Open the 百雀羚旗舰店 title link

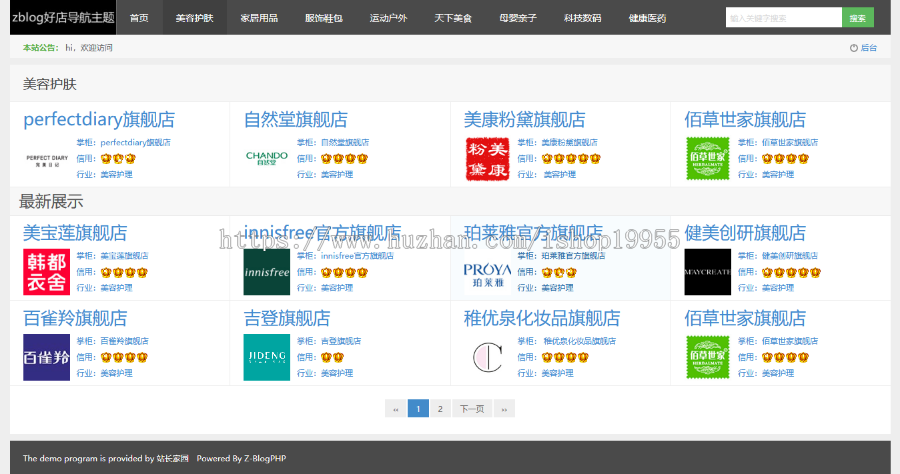[x=75, y=318]
